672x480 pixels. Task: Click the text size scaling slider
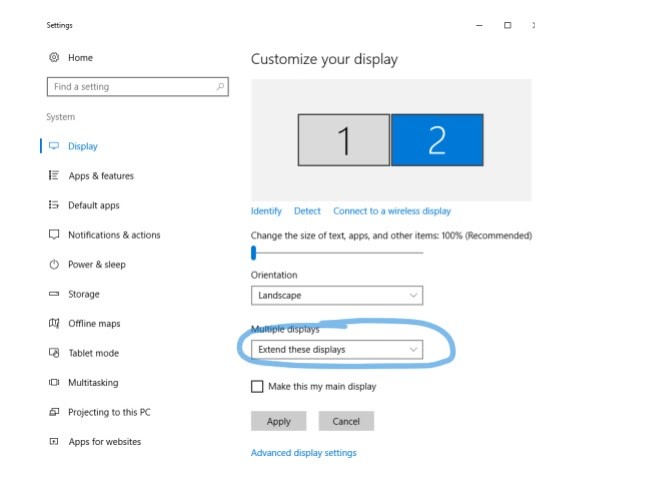(x=336, y=253)
